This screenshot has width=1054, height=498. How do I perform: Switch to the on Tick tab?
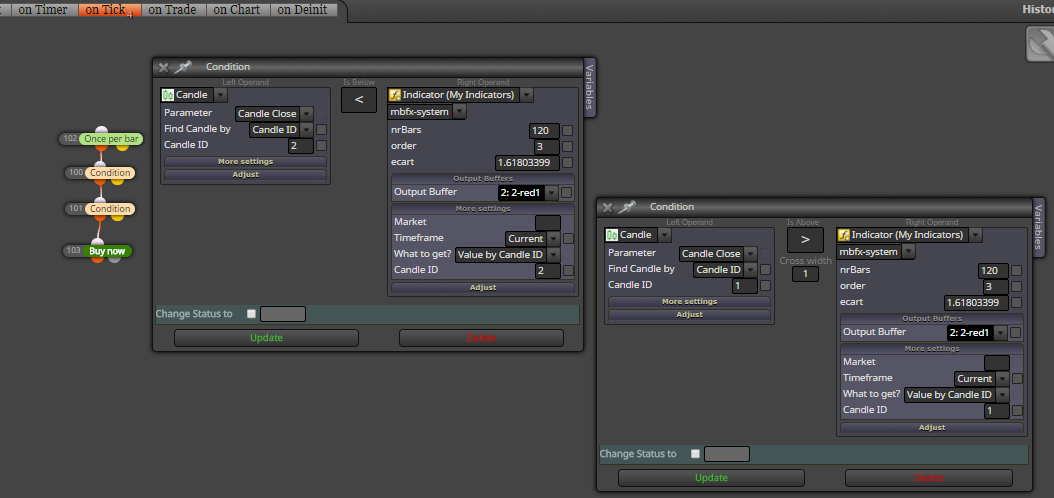(110, 9)
